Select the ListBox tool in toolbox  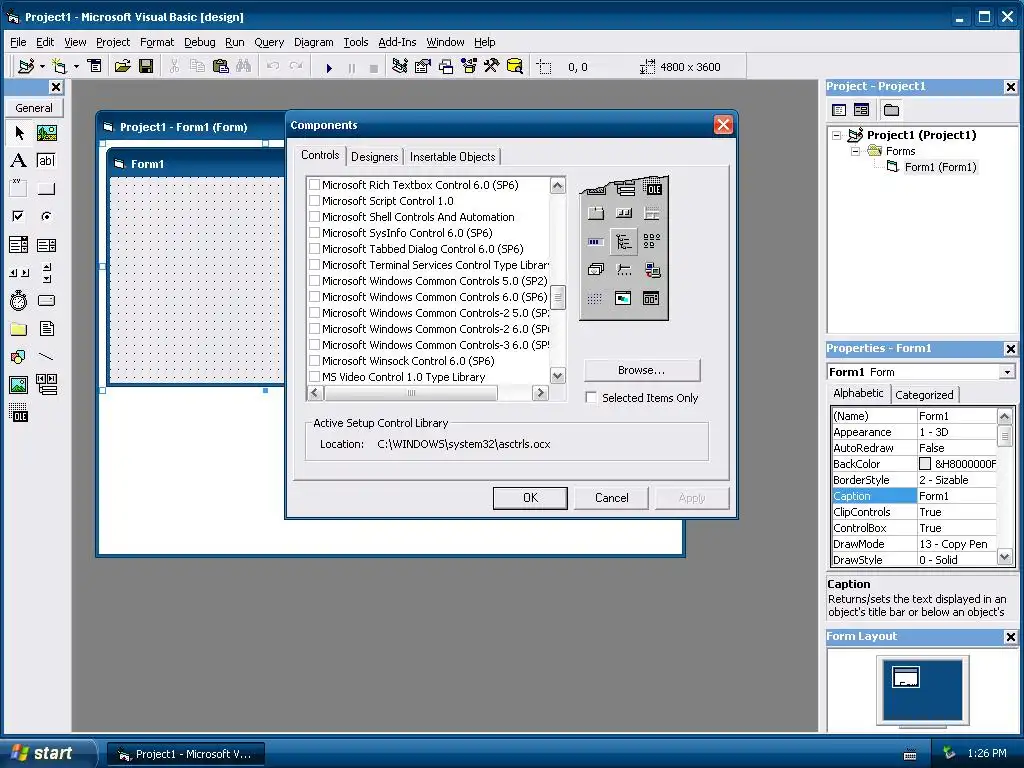[x=46, y=245]
